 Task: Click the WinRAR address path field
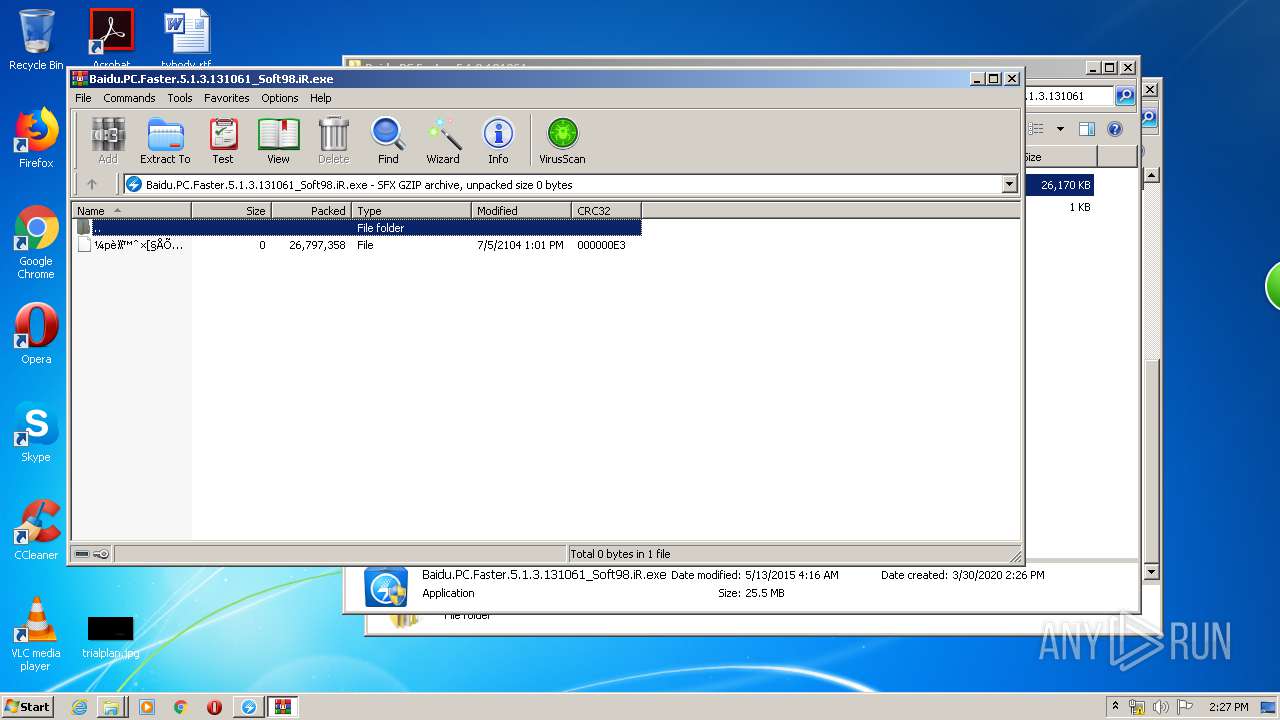tap(570, 184)
